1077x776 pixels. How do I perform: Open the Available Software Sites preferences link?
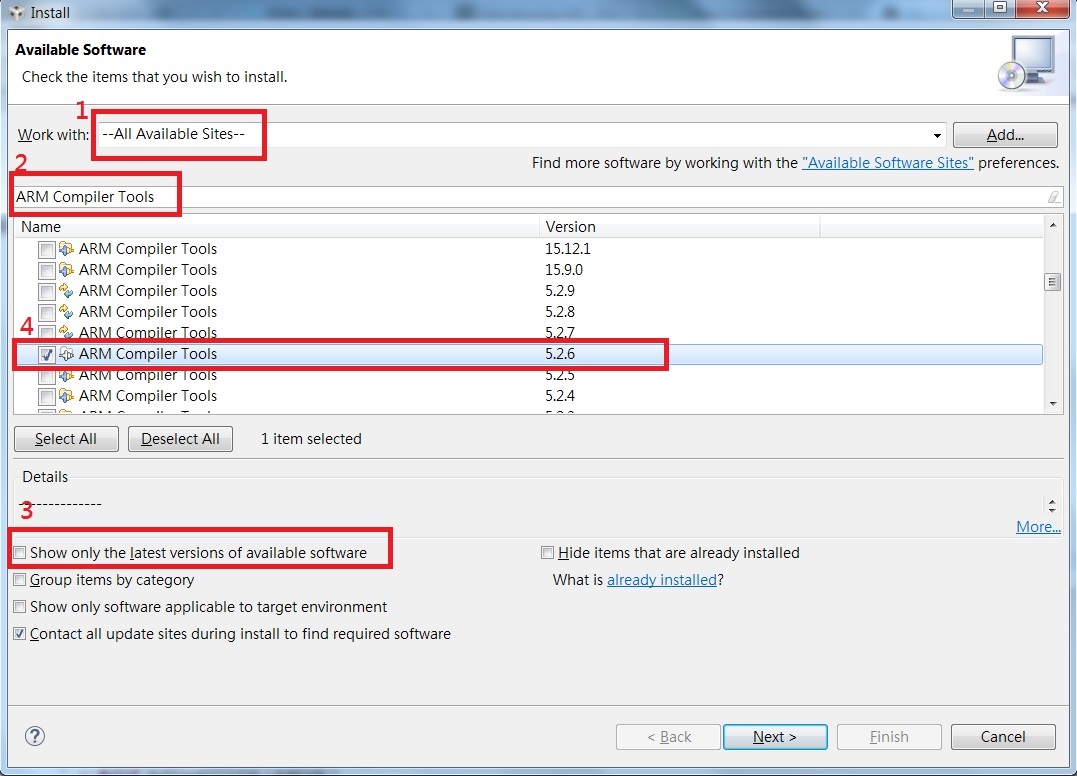[x=887, y=163]
